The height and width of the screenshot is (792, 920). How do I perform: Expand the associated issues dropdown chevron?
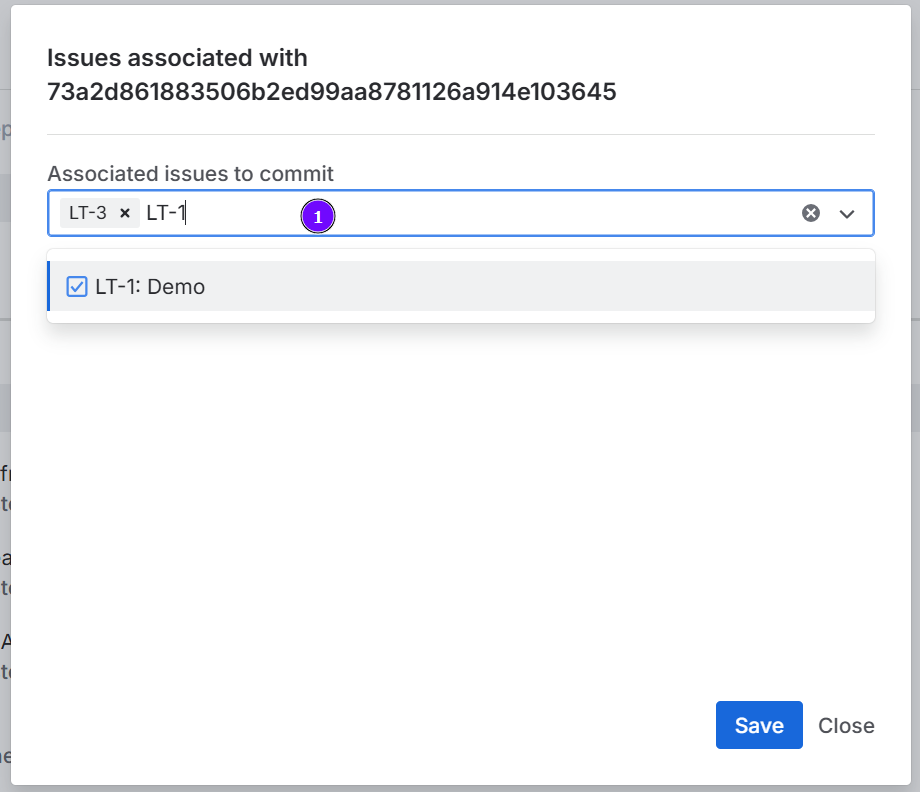pyautogui.click(x=847, y=213)
